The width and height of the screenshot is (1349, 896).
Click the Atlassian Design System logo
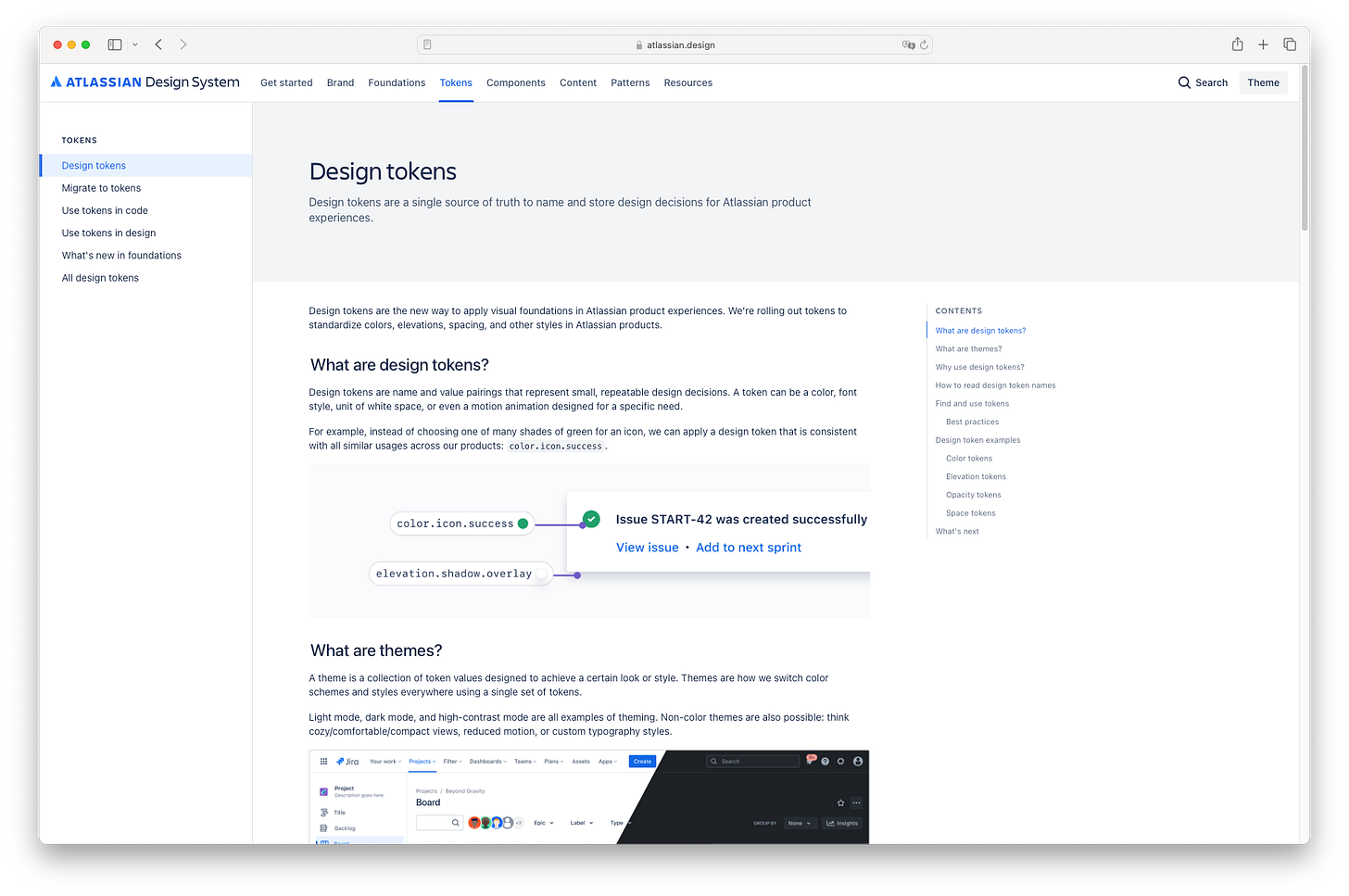(x=145, y=82)
